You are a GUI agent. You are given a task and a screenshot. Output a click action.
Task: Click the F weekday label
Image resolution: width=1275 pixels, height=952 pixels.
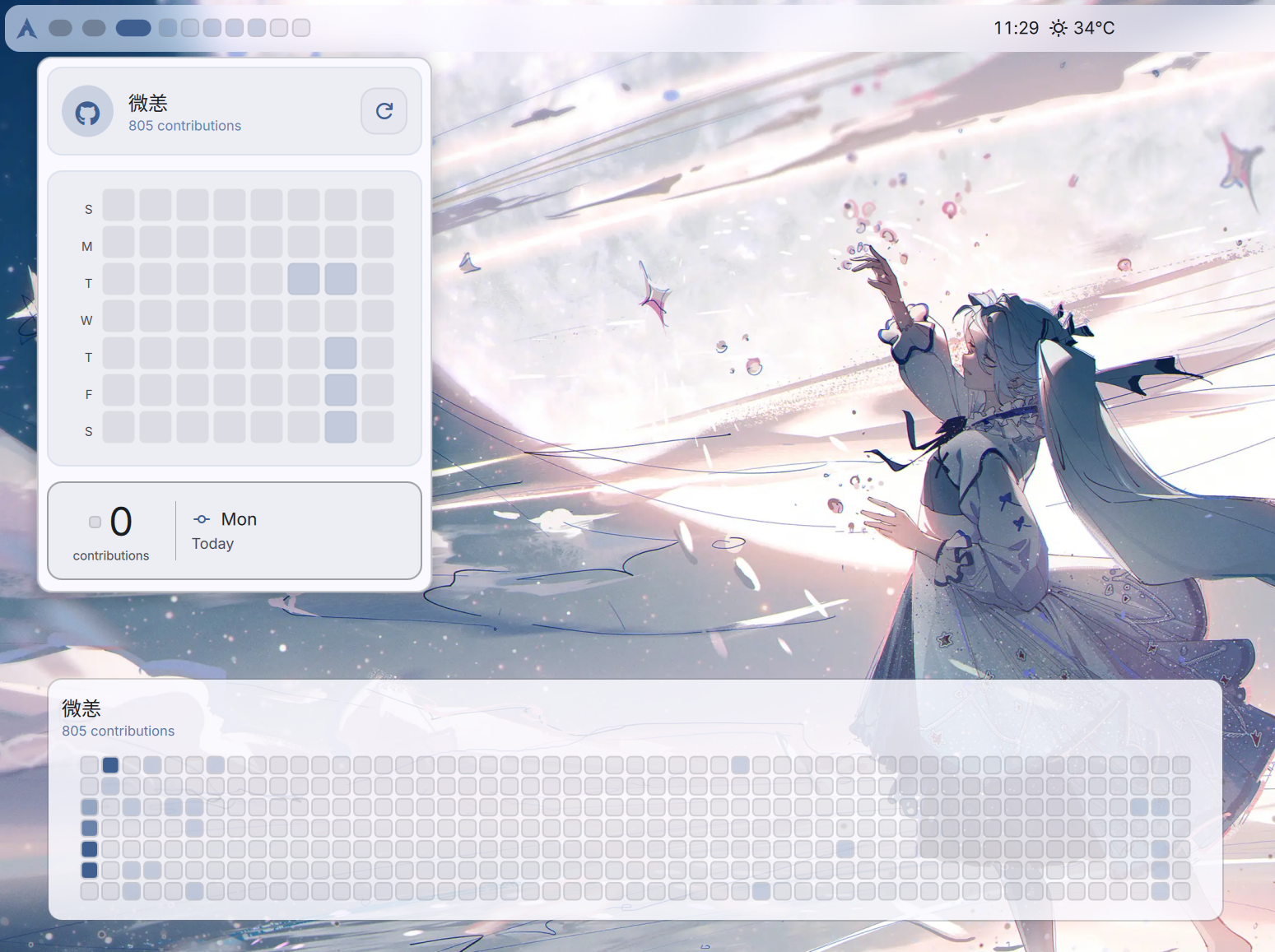coord(89,394)
